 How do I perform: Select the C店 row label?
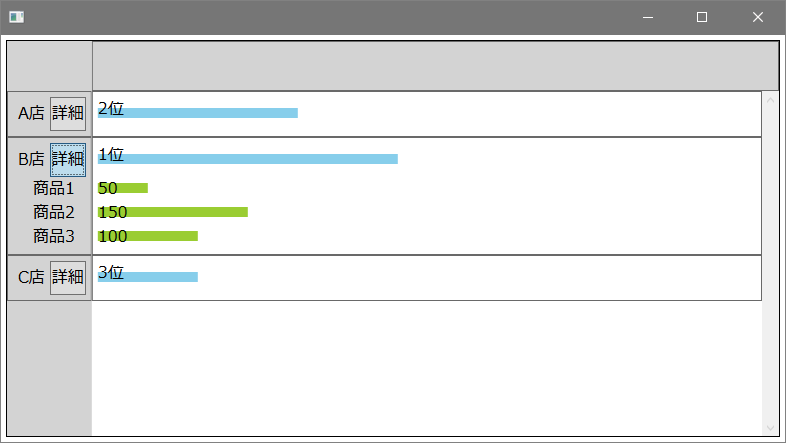click(31, 277)
